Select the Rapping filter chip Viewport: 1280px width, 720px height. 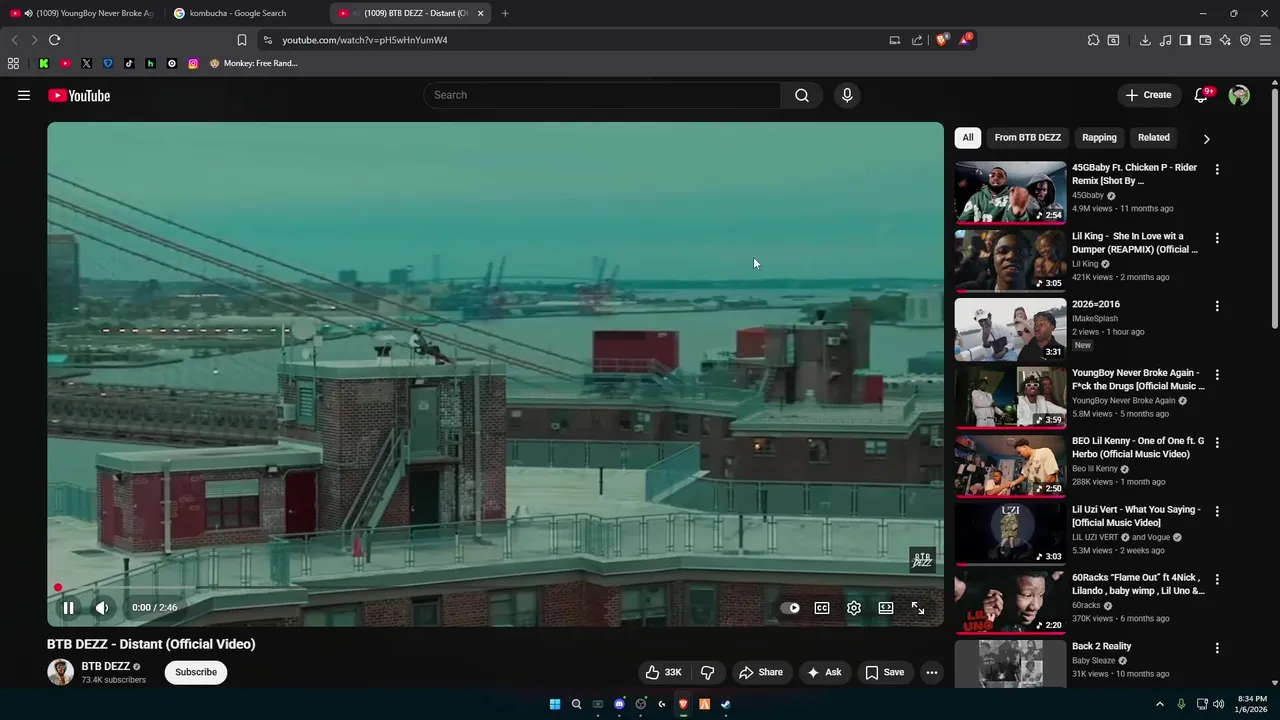pyautogui.click(x=1099, y=138)
